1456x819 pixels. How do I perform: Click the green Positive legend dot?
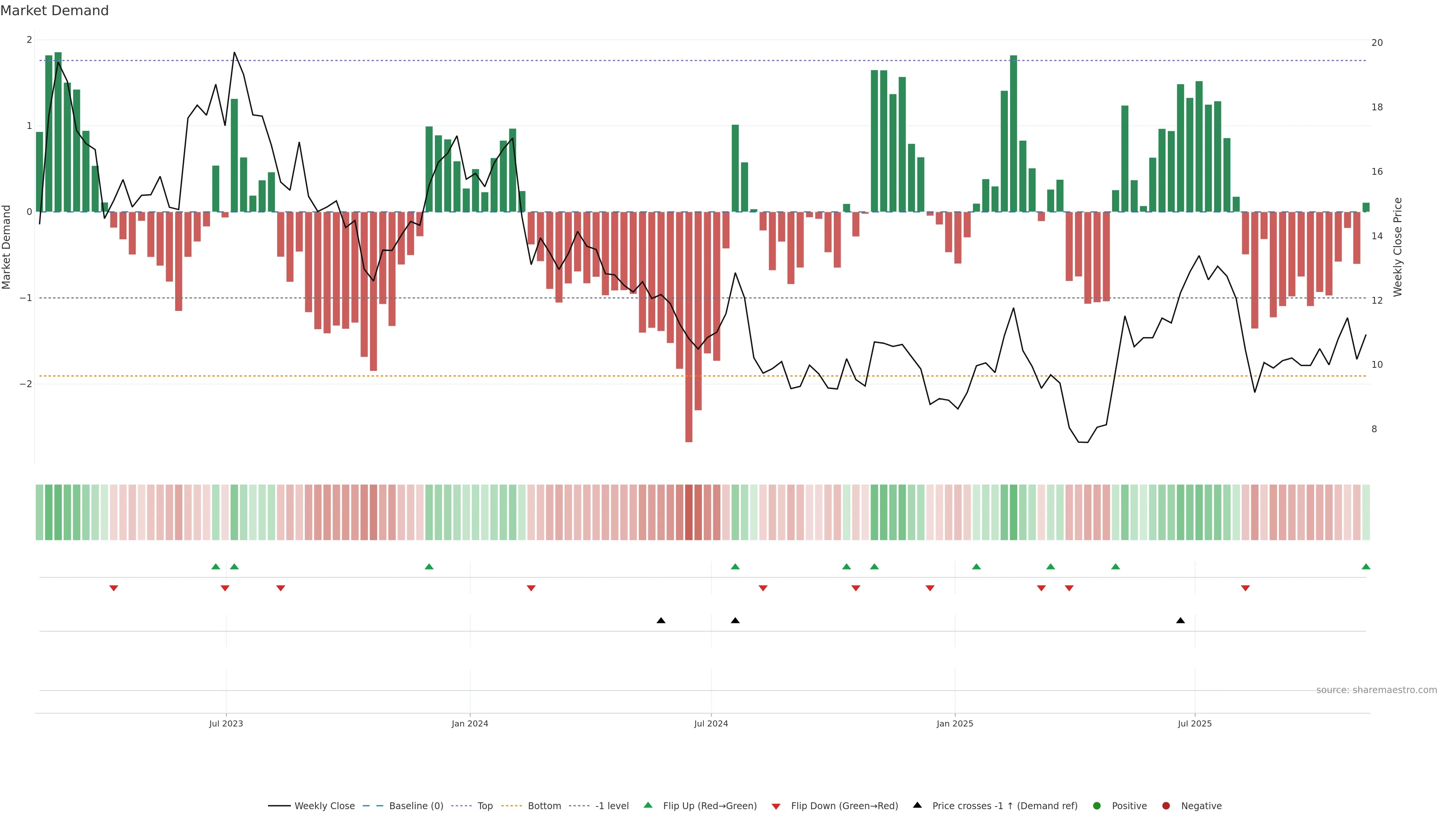(1097, 806)
